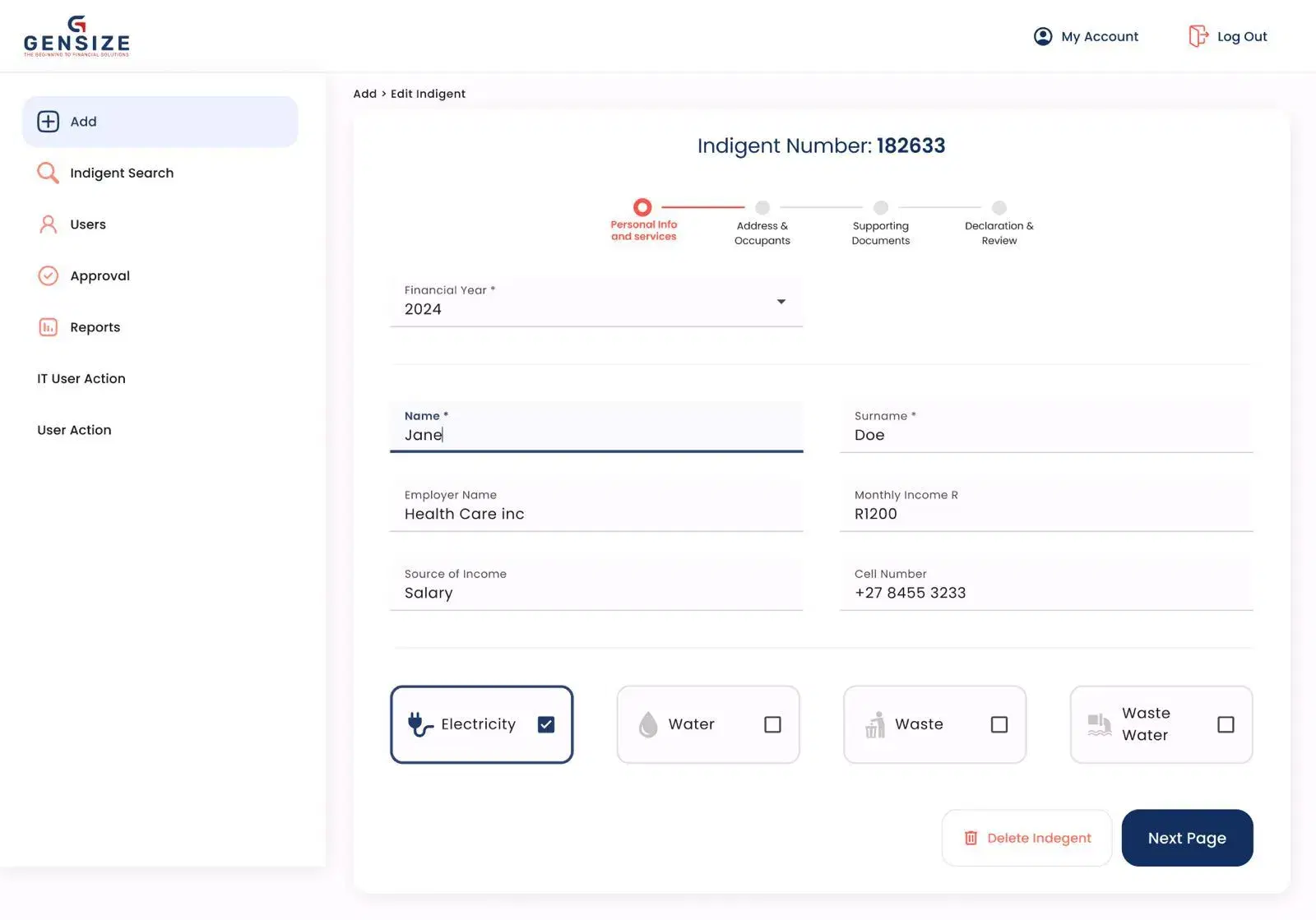This screenshot has width=1316, height=920.
Task: Open Approval via its checkmark icon
Action: (x=48, y=275)
